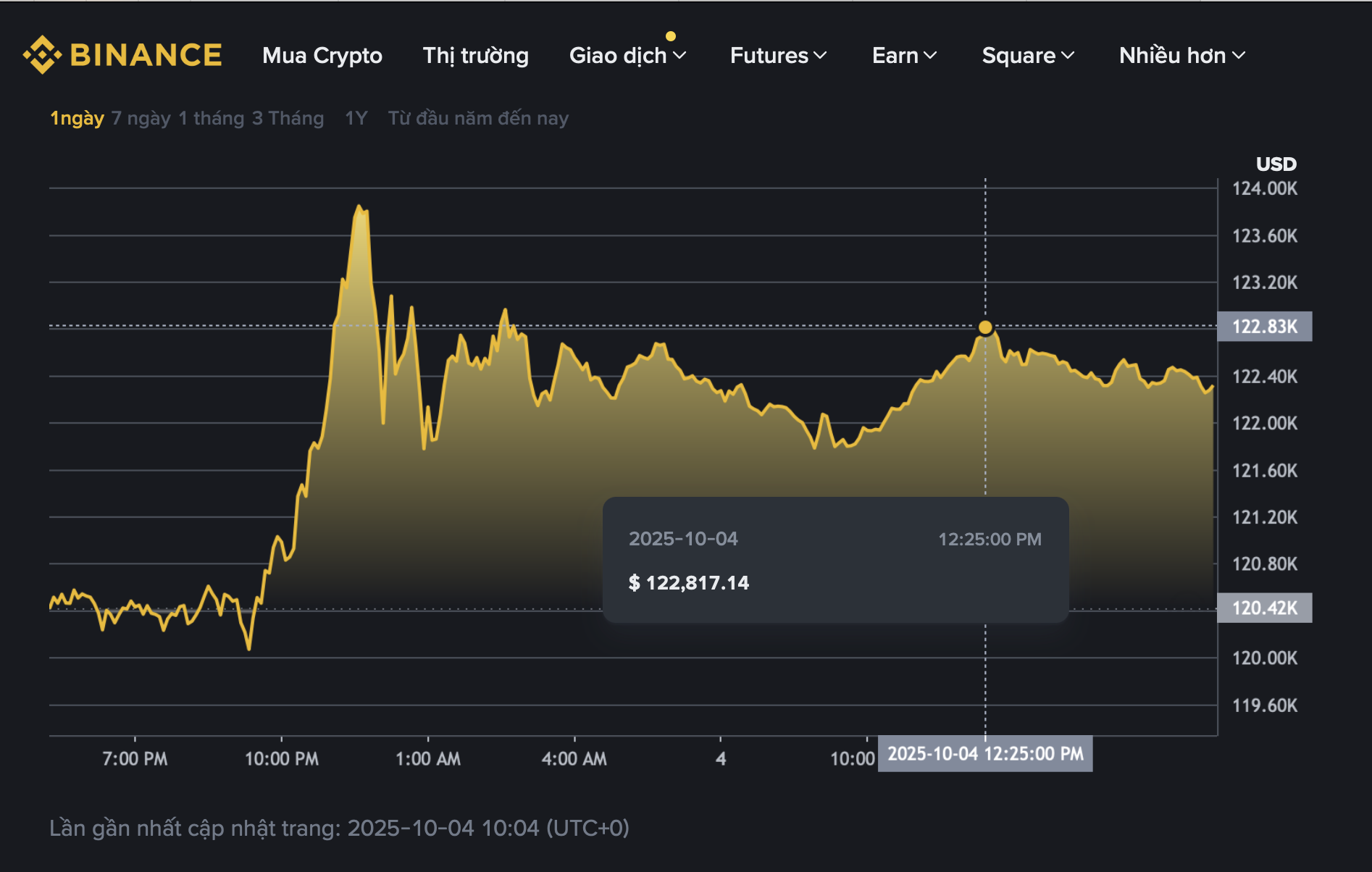Expand the Giao dịch dropdown
Image resolution: width=1372 pixels, height=872 pixels.
(x=627, y=55)
